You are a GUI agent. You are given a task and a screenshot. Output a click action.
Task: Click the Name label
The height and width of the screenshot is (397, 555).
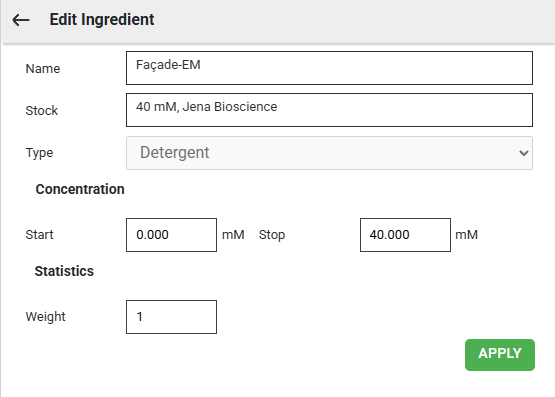tap(43, 69)
